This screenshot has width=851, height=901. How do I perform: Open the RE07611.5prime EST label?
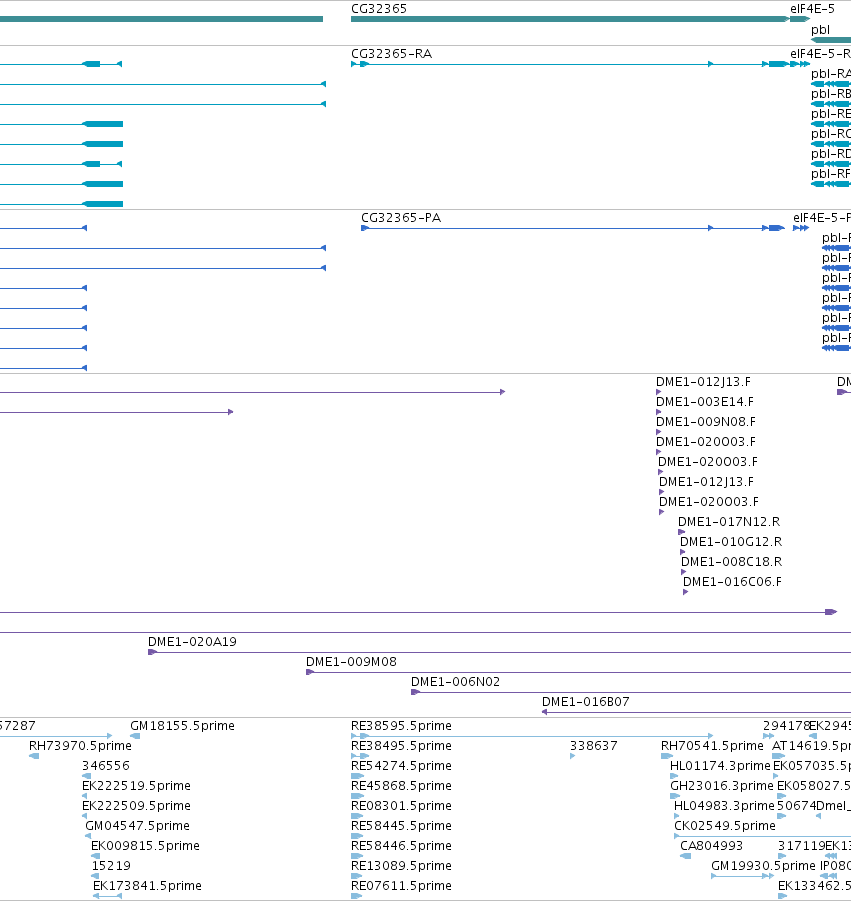(x=401, y=885)
